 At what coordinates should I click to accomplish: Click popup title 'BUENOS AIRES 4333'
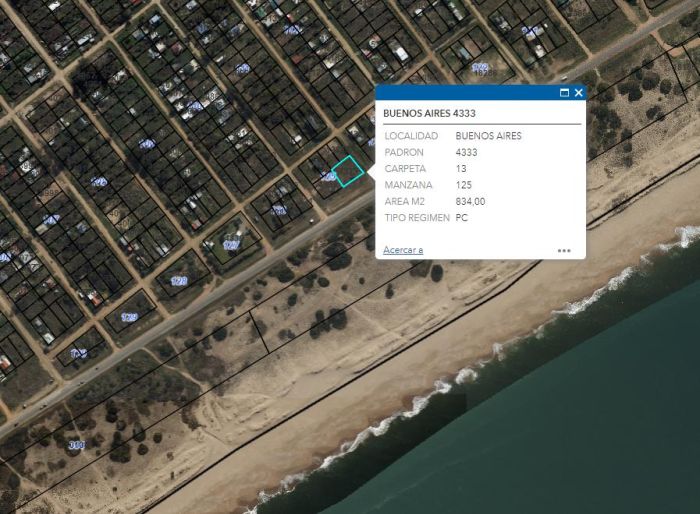(x=429, y=113)
